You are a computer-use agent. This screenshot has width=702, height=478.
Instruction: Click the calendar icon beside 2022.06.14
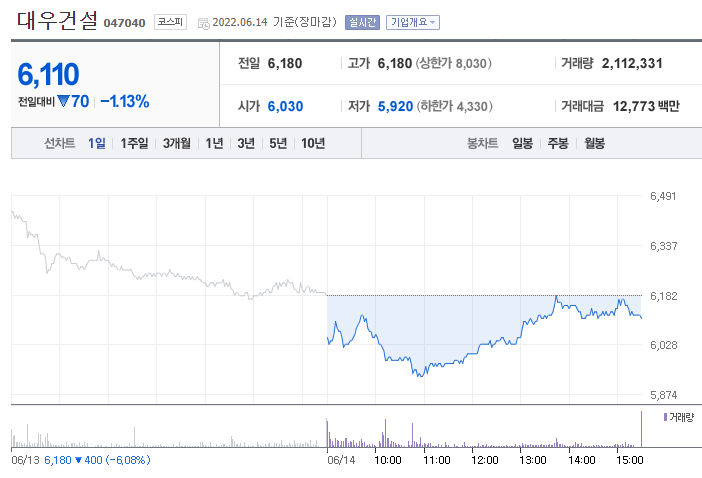point(203,23)
